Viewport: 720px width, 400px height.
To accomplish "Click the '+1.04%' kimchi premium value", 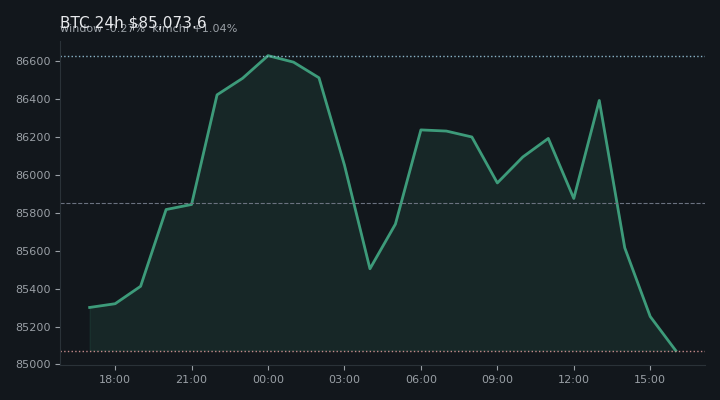I will (215, 28).
